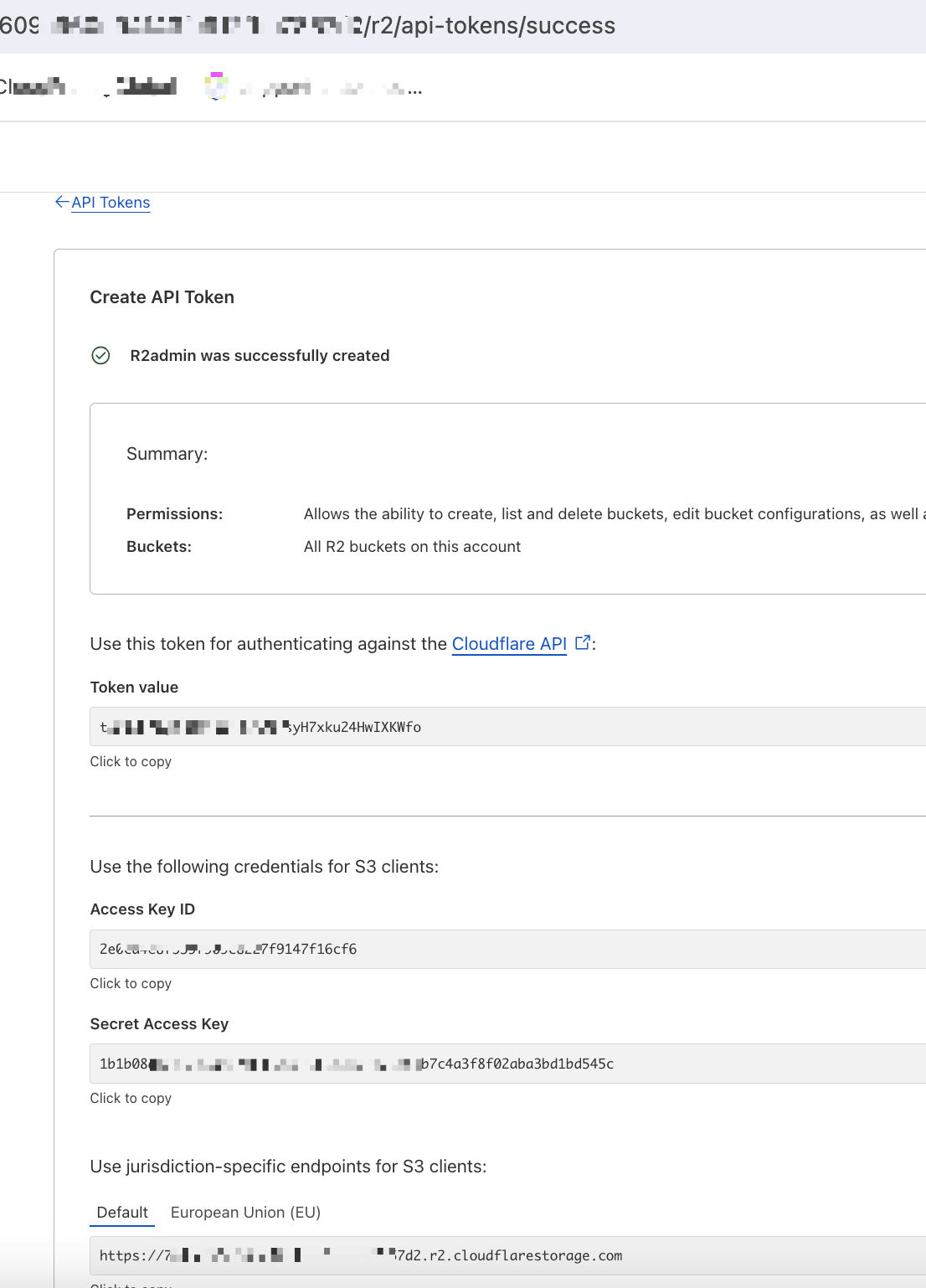Click 'Use the following credentials for S3 clients' text
The width and height of the screenshot is (926, 1288).
(x=265, y=867)
